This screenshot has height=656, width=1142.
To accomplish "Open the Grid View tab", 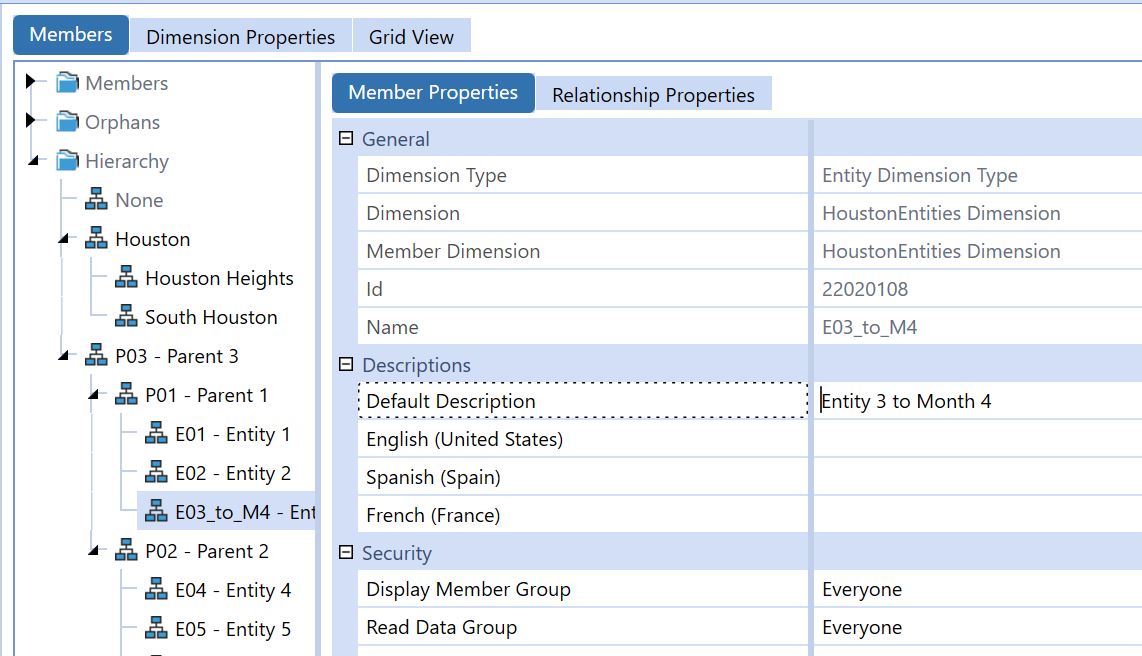I will (411, 37).
